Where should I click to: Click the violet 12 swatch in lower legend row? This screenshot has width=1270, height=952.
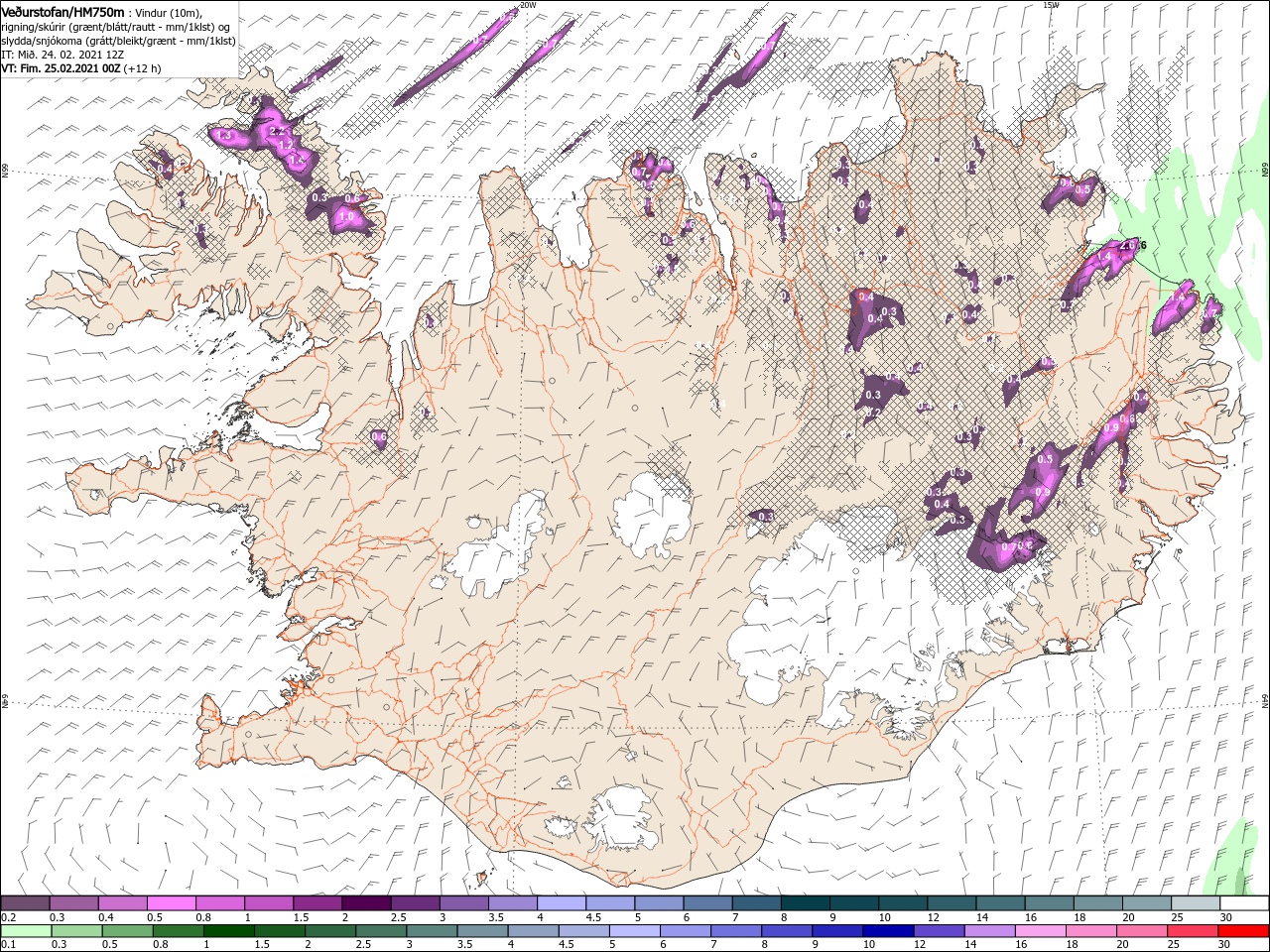coord(940,931)
